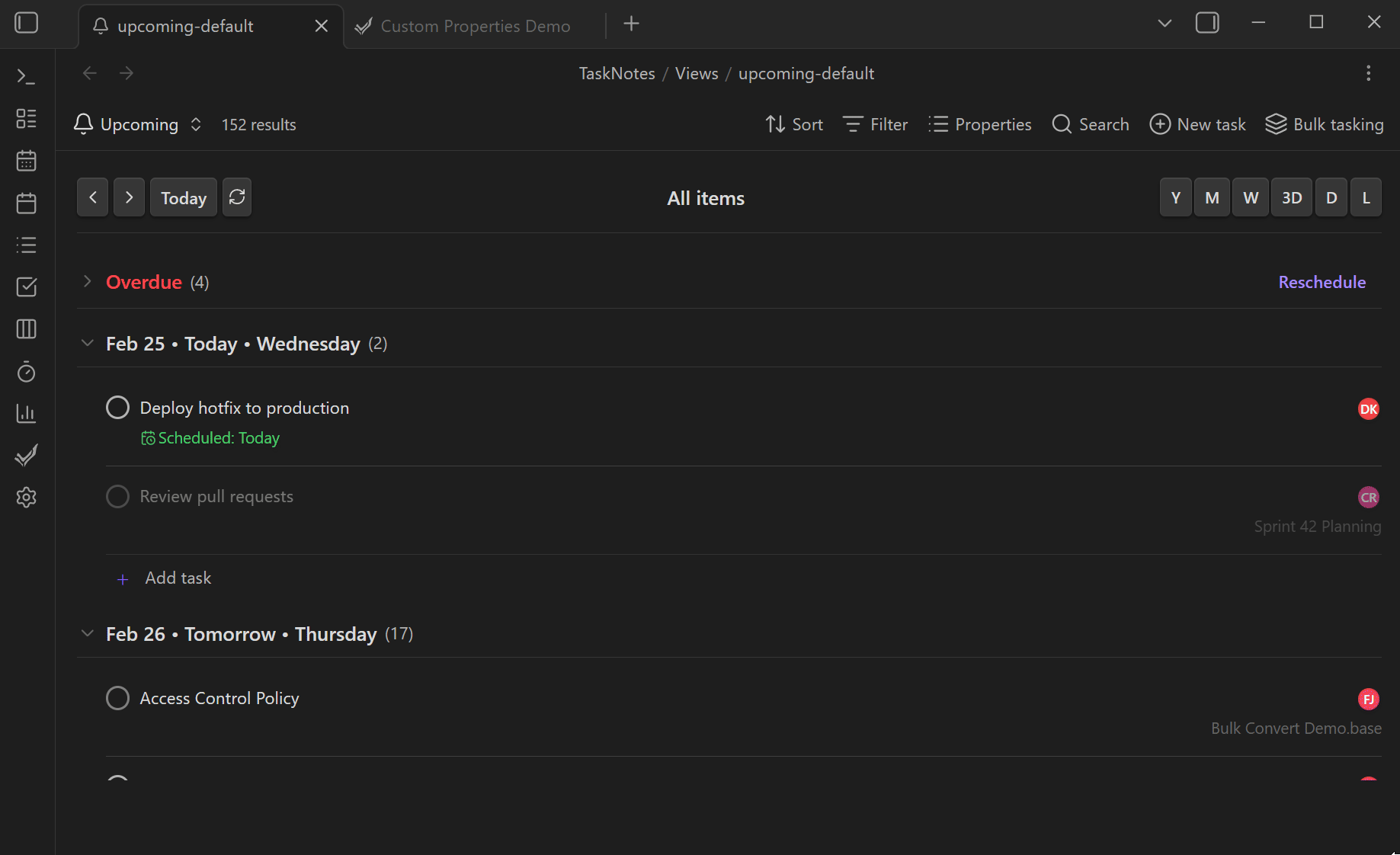This screenshot has height=855, width=1400.
Task: Click the refresh icon next to Today
Action: pos(237,197)
